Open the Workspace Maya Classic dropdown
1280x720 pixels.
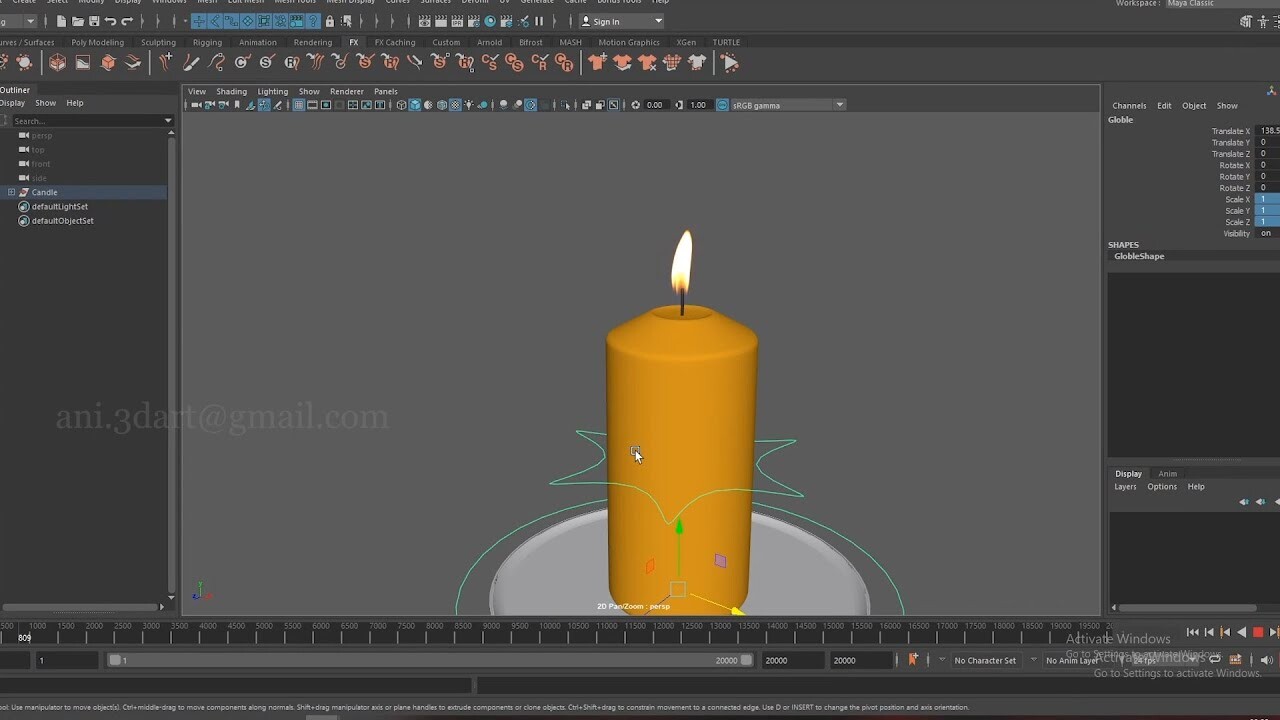pos(1190,4)
